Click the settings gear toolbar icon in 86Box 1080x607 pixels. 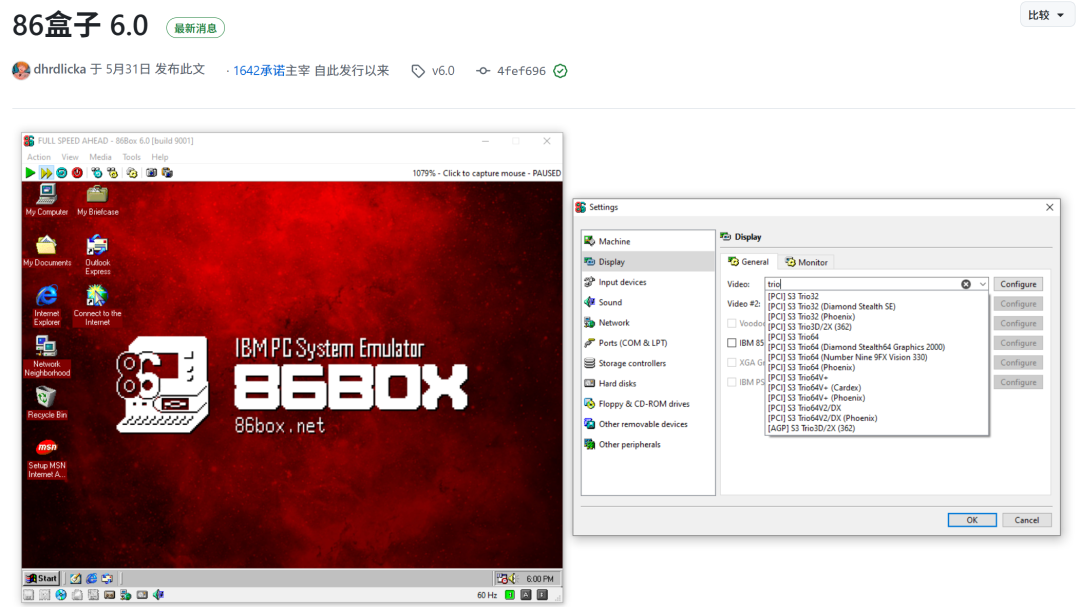pyautogui.click(x=132, y=173)
